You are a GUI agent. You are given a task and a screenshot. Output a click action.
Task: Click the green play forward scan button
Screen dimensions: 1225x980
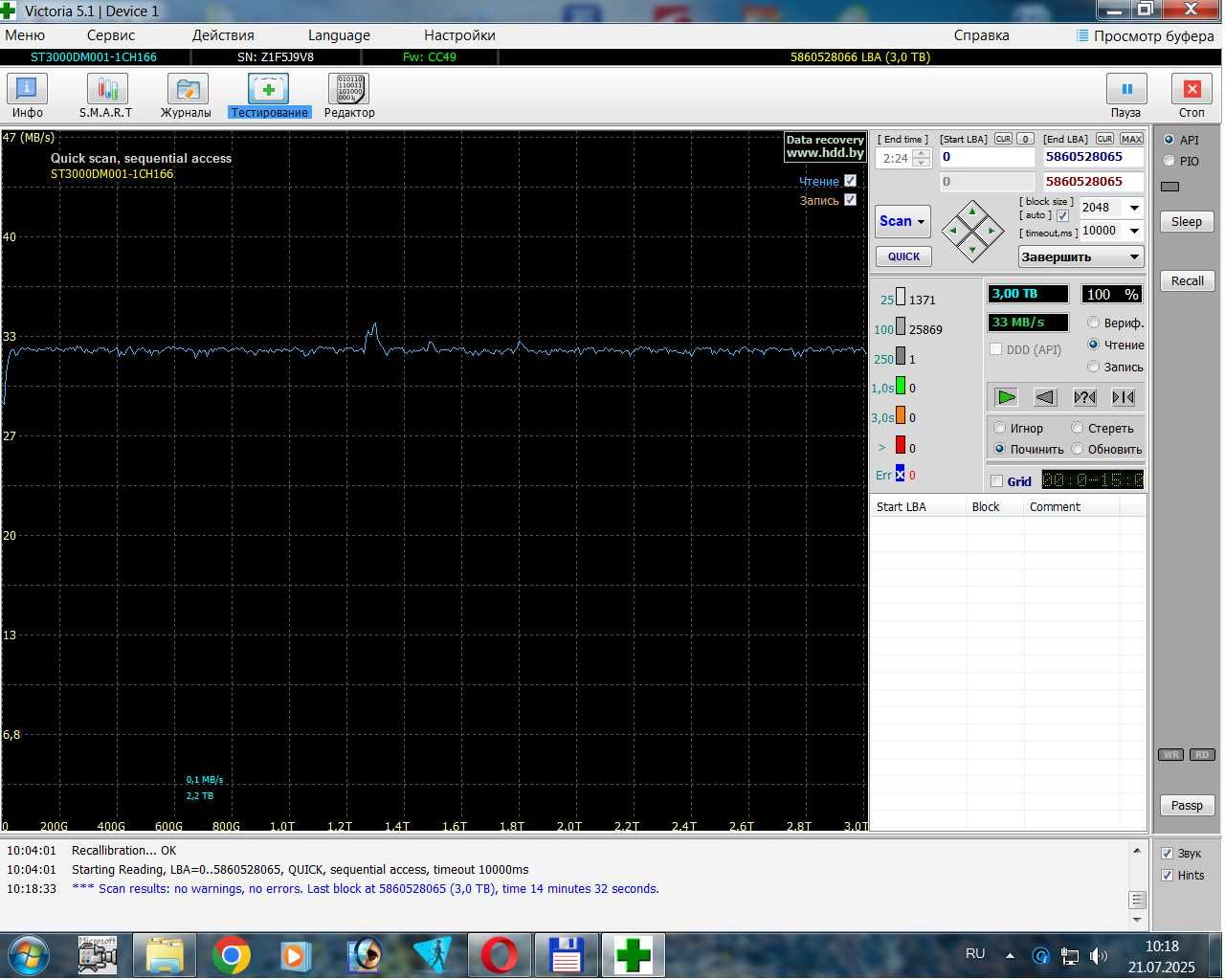pyautogui.click(x=1006, y=397)
